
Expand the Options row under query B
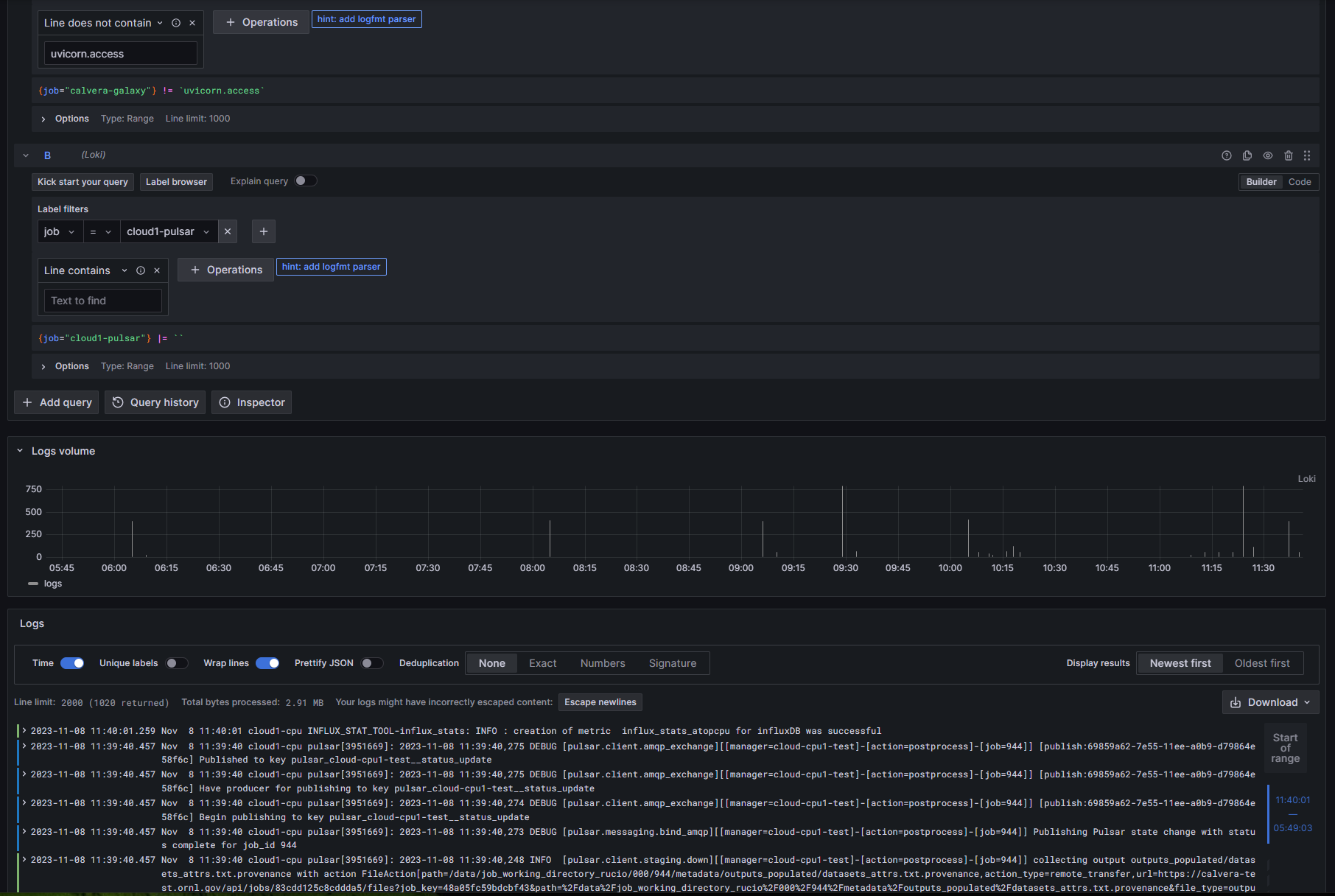tap(44, 366)
